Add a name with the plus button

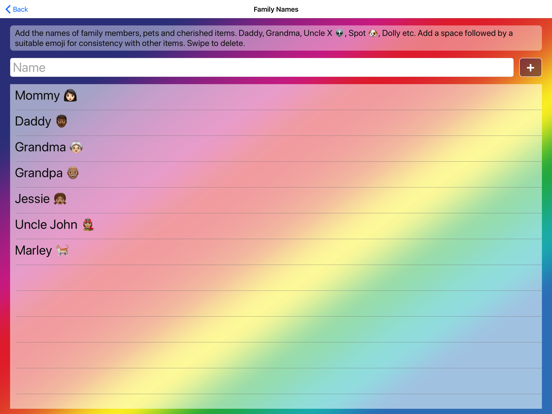(530, 67)
